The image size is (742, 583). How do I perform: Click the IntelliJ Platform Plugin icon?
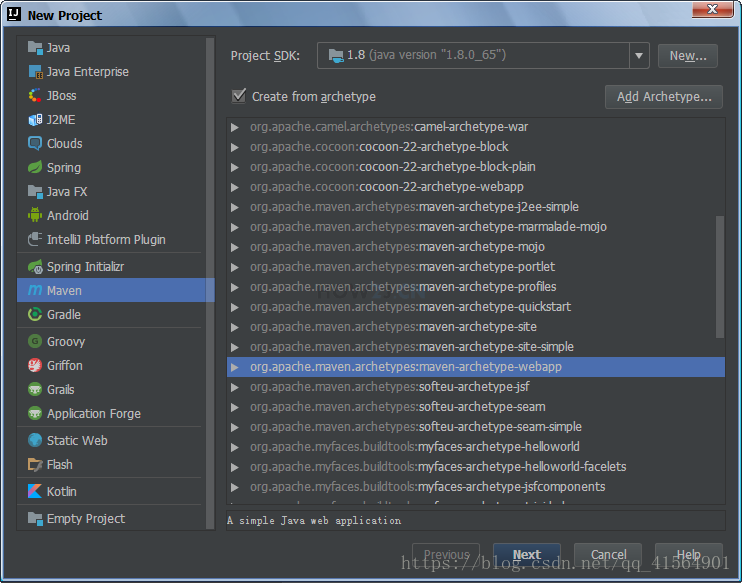[35, 239]
